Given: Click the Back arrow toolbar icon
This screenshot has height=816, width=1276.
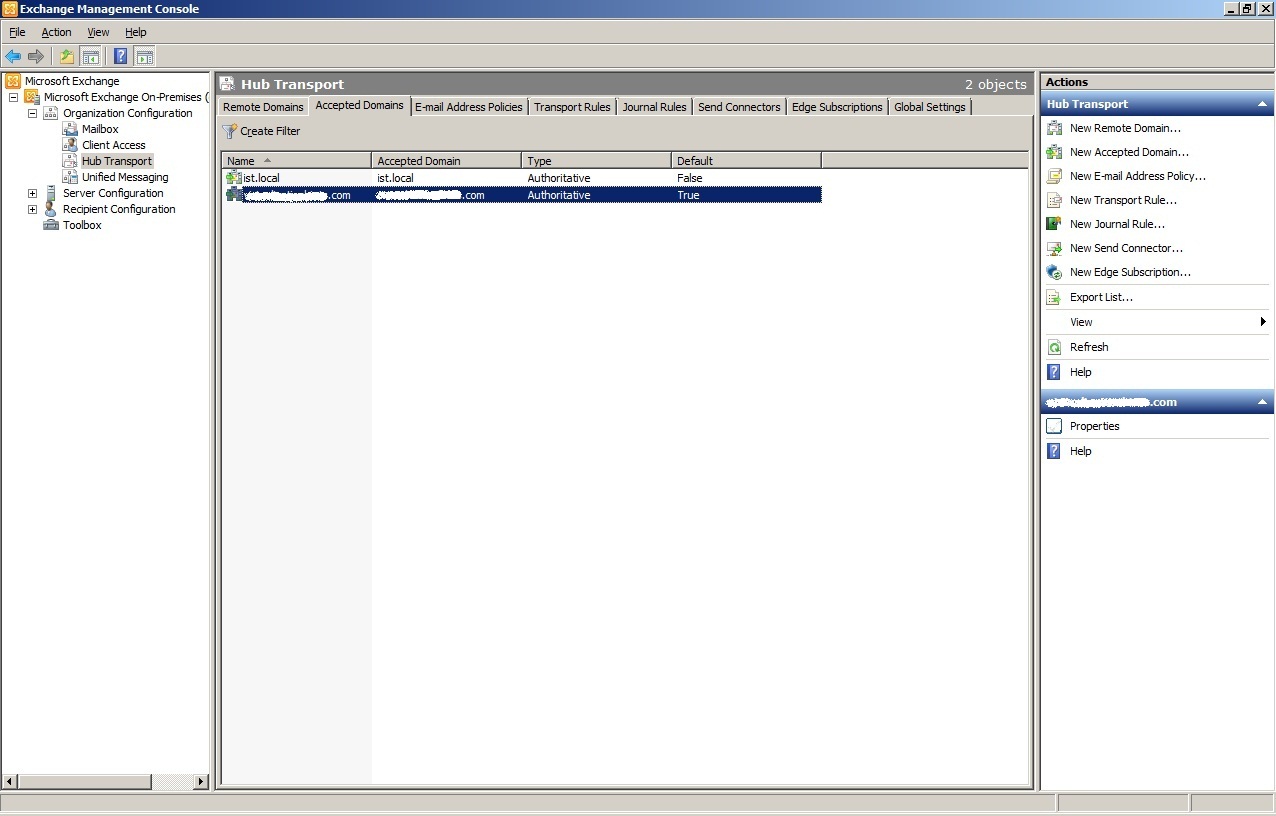Looking at the screenshot, I should point(13,57).
